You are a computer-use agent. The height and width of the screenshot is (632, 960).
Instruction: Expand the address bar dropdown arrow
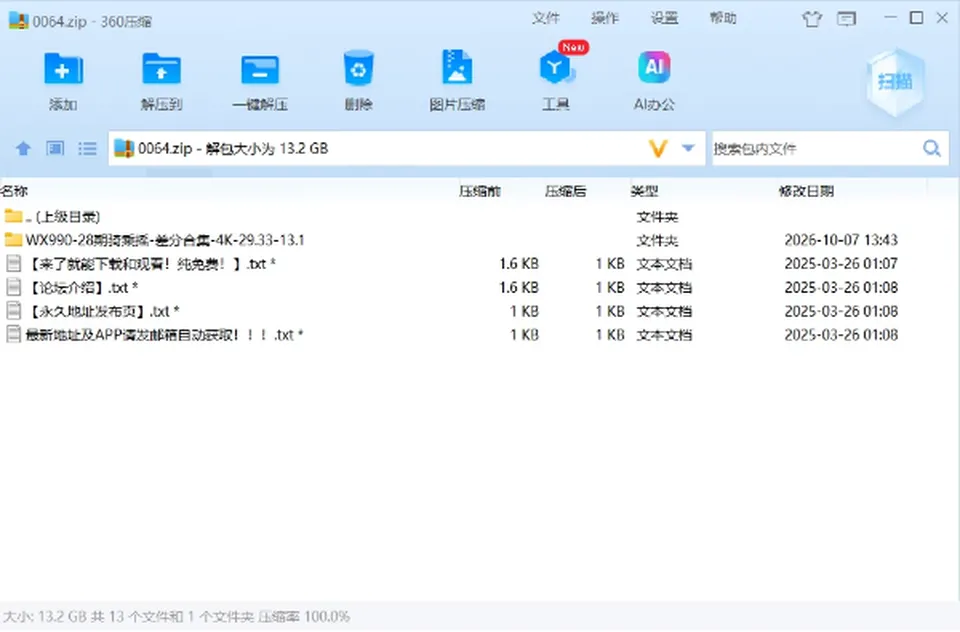click(688, 148)
